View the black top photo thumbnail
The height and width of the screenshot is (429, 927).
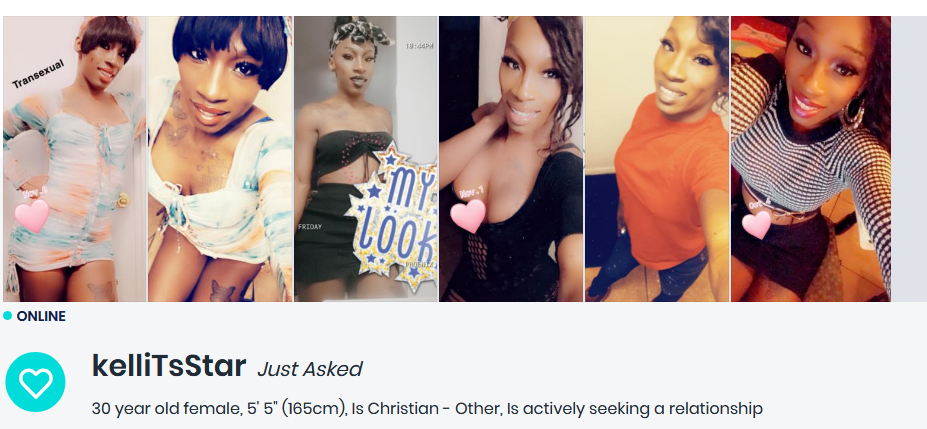click(511, 159)
